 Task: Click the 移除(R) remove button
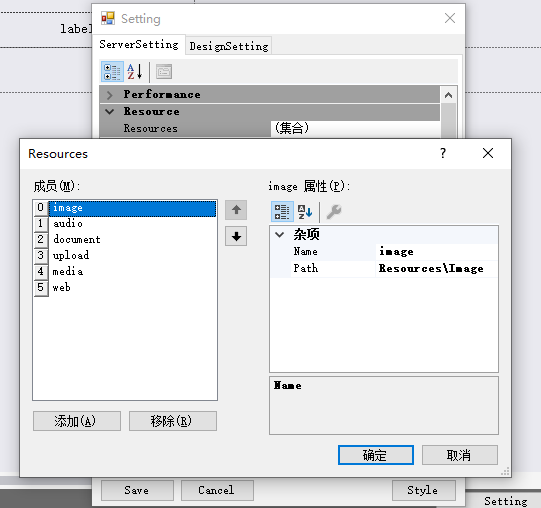coord(173,421)
